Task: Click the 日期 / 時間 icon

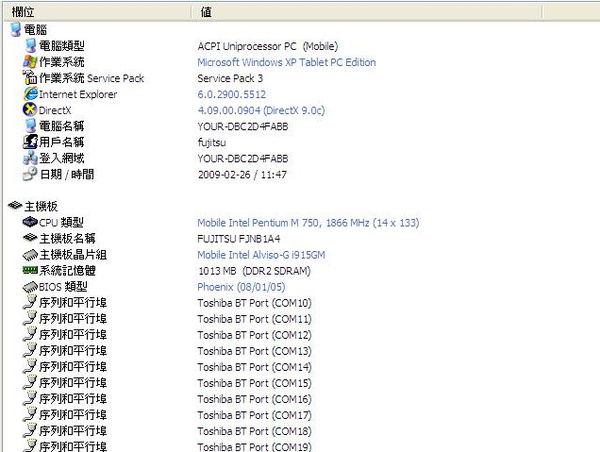Action: (30, 174)
